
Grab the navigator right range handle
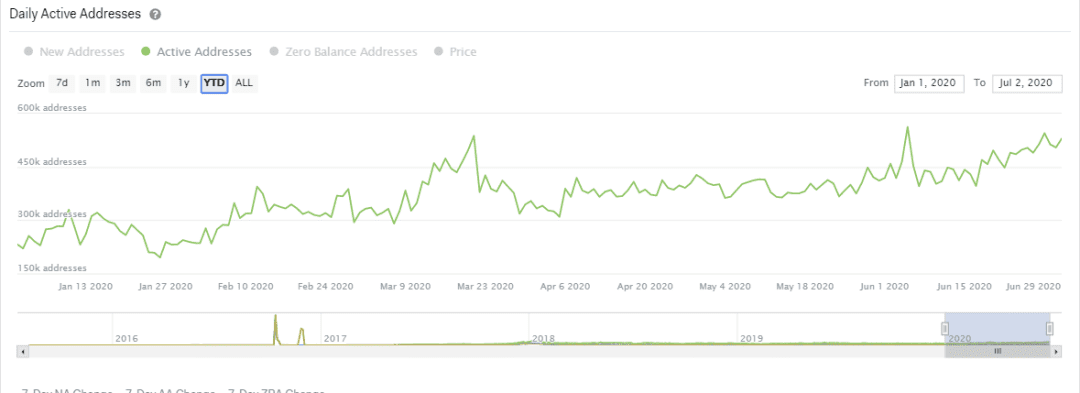tap(1049, 328)
